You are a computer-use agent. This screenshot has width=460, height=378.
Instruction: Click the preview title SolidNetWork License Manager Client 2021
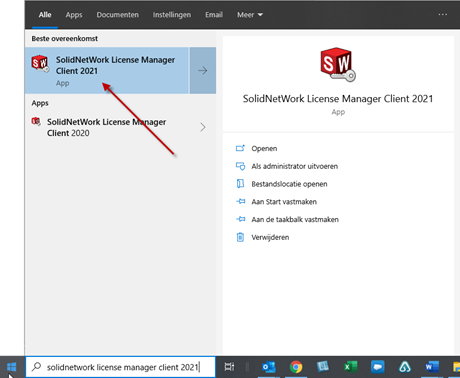(338, 99)
